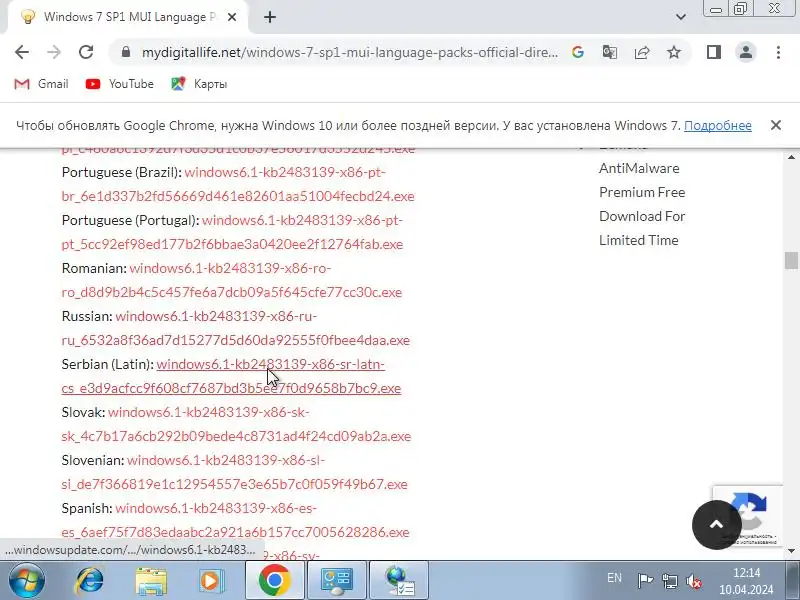800x600 pixels.
Task: Download Russian language pack link
Action: click(x=236, y=328)
